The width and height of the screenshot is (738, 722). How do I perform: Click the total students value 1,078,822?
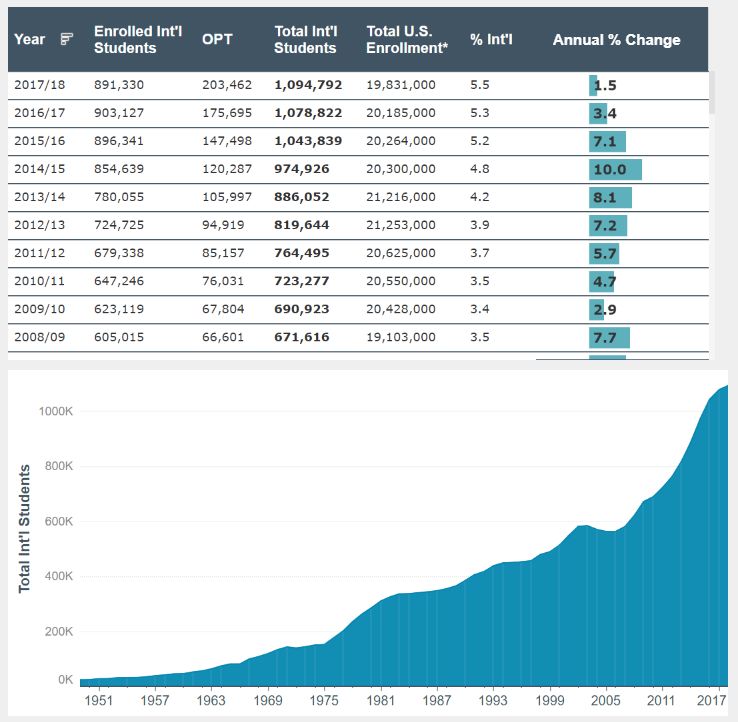[x=308, y=113]
